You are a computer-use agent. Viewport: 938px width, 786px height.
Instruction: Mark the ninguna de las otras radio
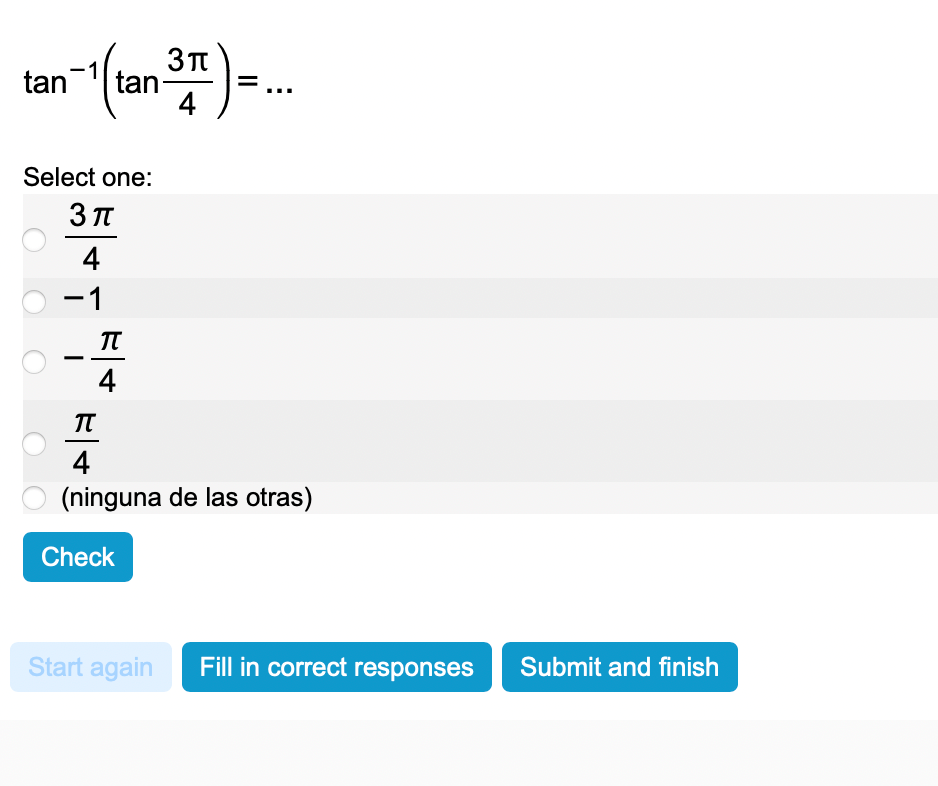pyautogui.click(x=35, y=497)
